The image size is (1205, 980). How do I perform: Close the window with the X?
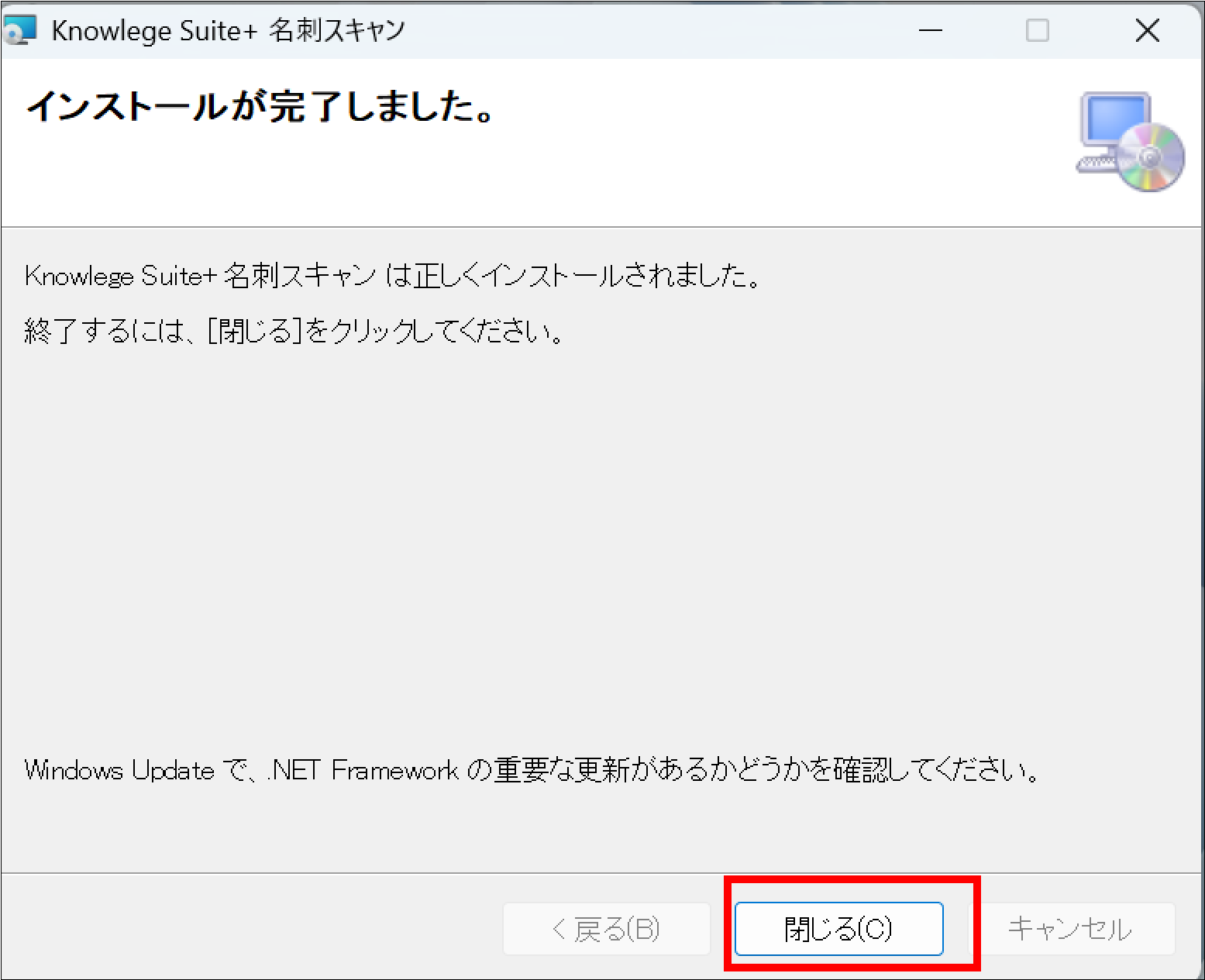[x=1147, y=31]
